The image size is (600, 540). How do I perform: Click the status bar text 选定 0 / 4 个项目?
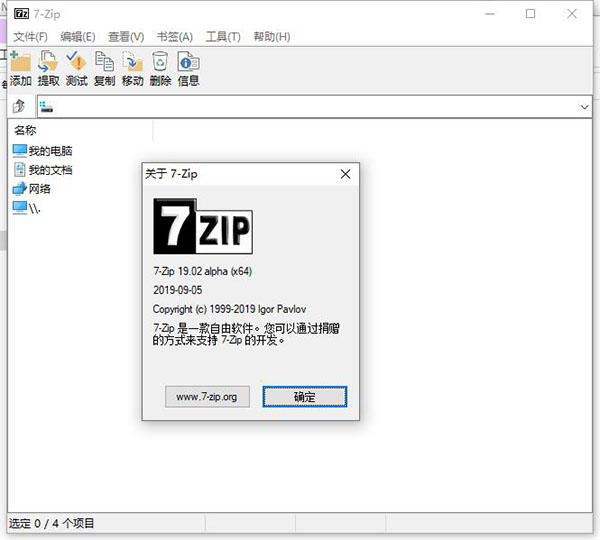(x=51, y=523)
